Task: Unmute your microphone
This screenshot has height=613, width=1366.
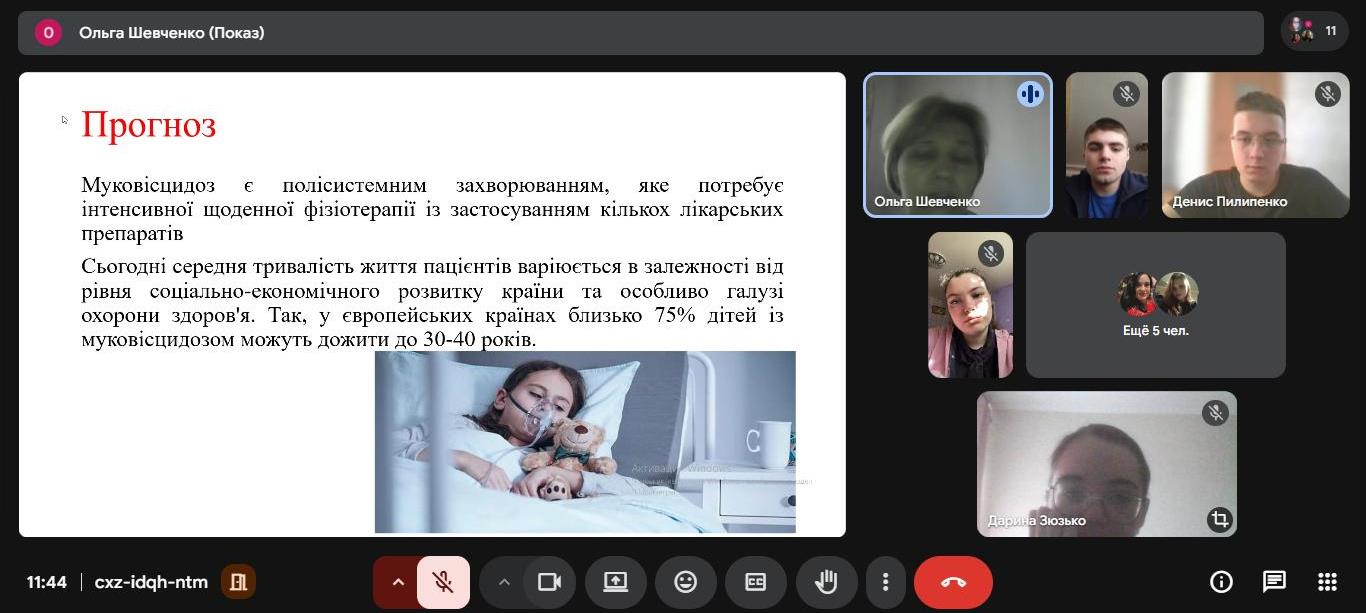Action: click(443, 581)
